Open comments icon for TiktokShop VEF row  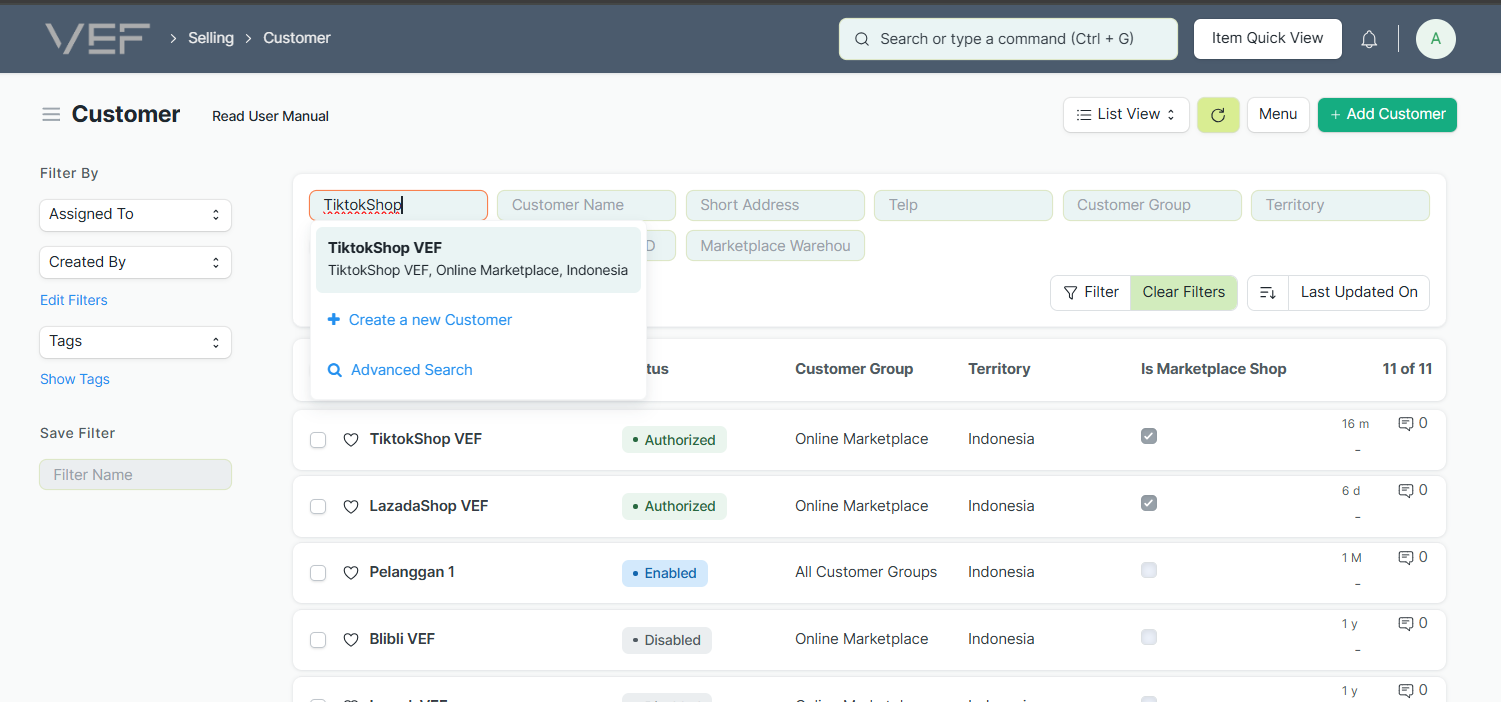point(1405,424)
